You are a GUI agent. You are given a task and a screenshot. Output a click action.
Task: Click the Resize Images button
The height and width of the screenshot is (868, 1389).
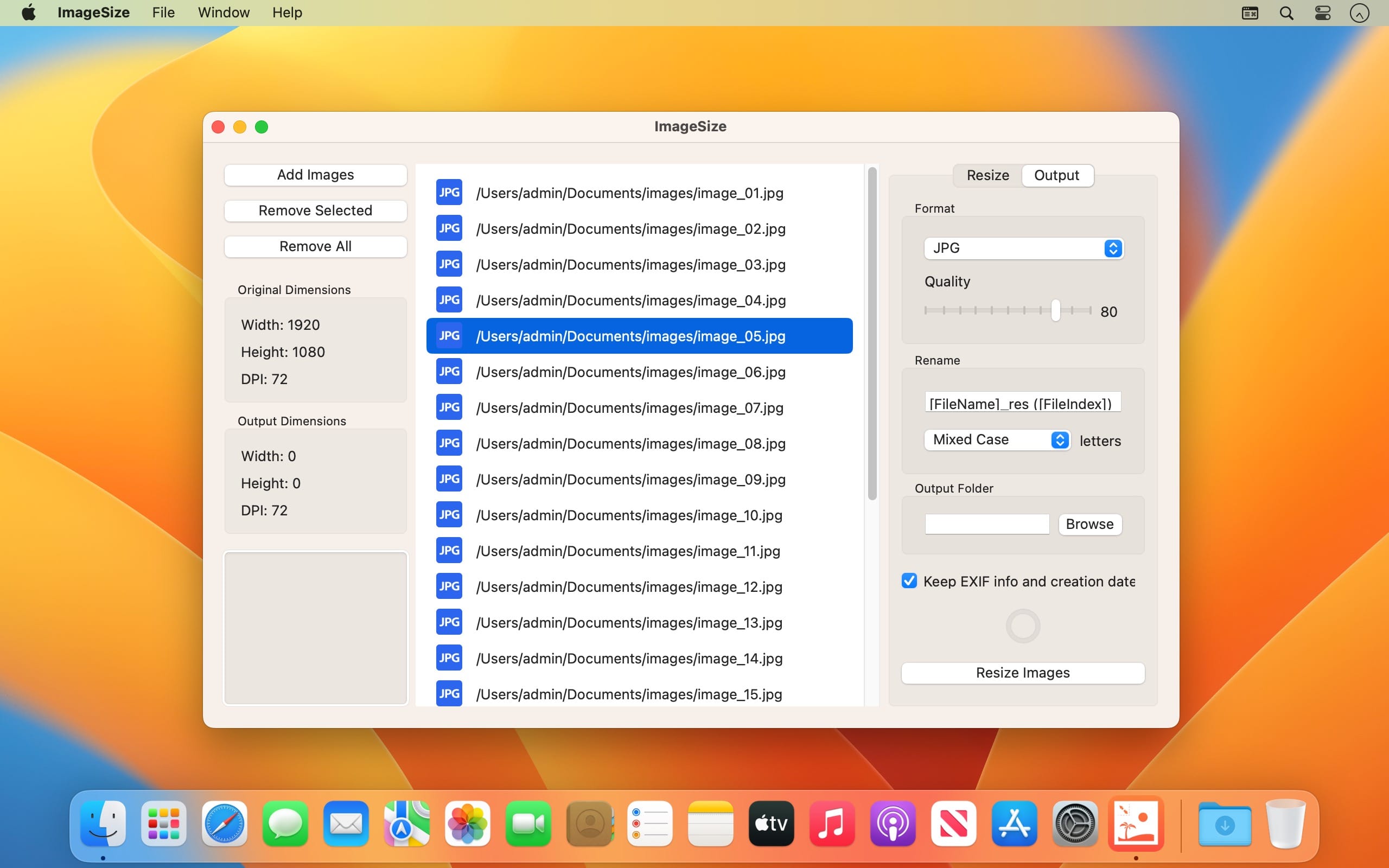[x=1023, y=673]
